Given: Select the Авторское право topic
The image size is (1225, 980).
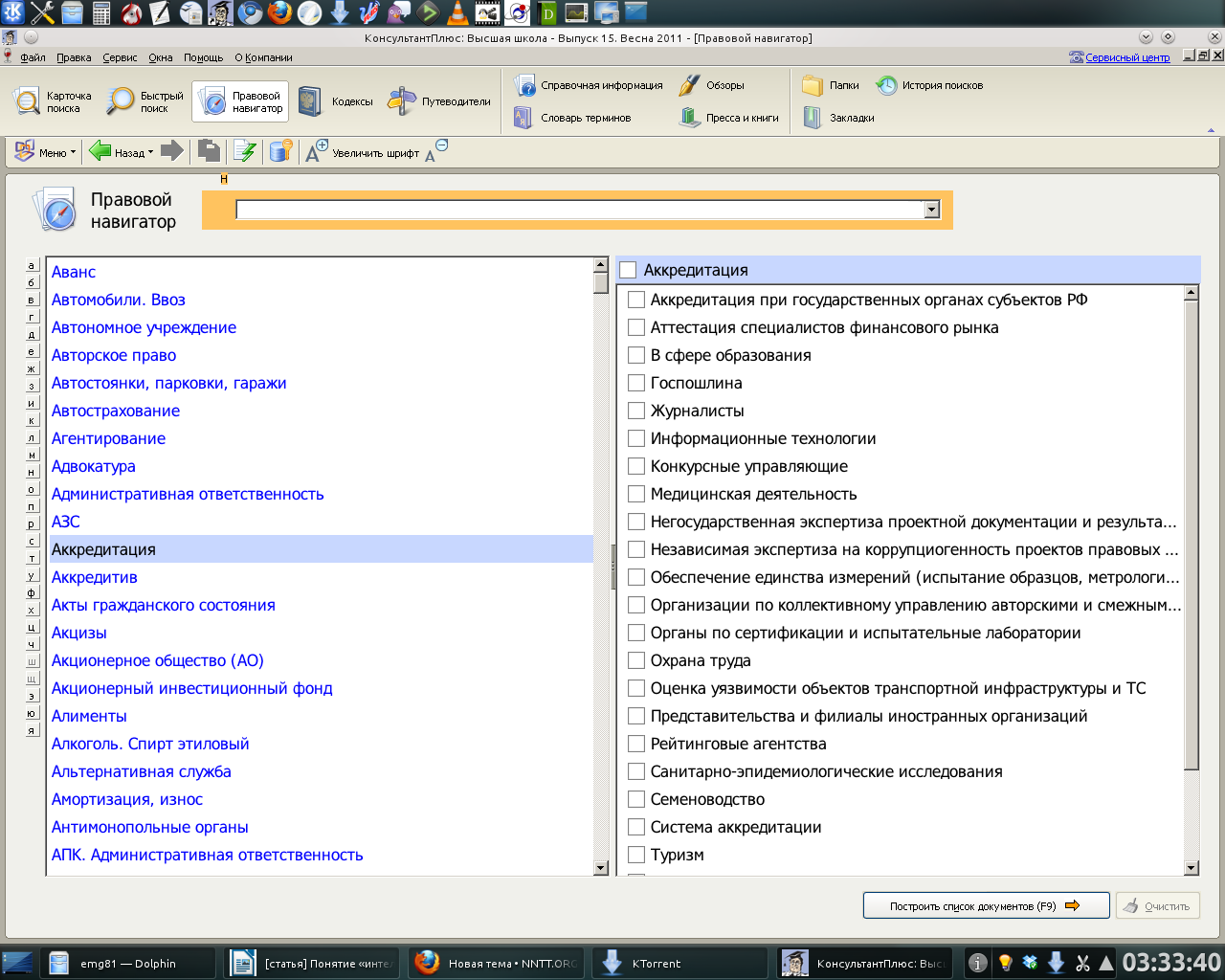Looking at the screenshot, I should click(x=114, y=355).
